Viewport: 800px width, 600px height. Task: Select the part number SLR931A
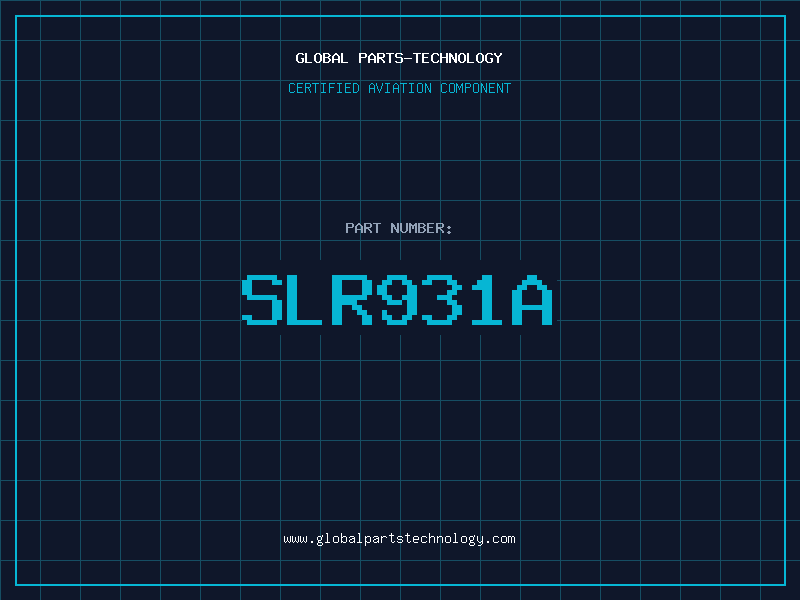click(x=397, y=300)
